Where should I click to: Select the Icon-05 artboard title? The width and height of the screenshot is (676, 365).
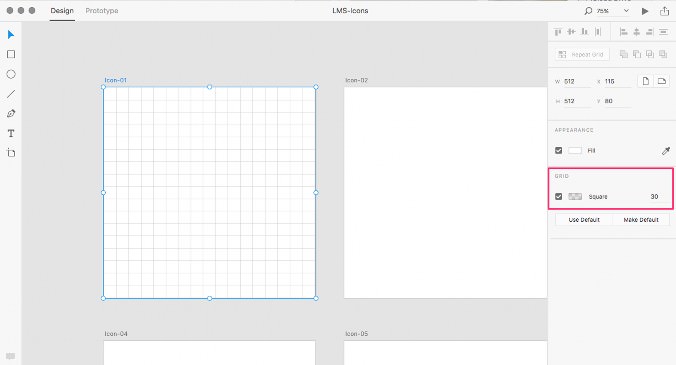357,334
